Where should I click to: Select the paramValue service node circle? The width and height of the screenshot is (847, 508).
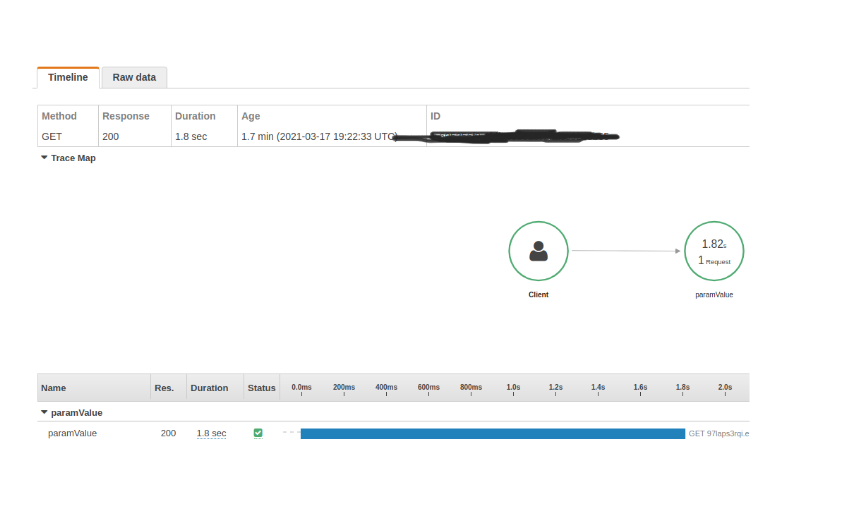tap(714, 251)
